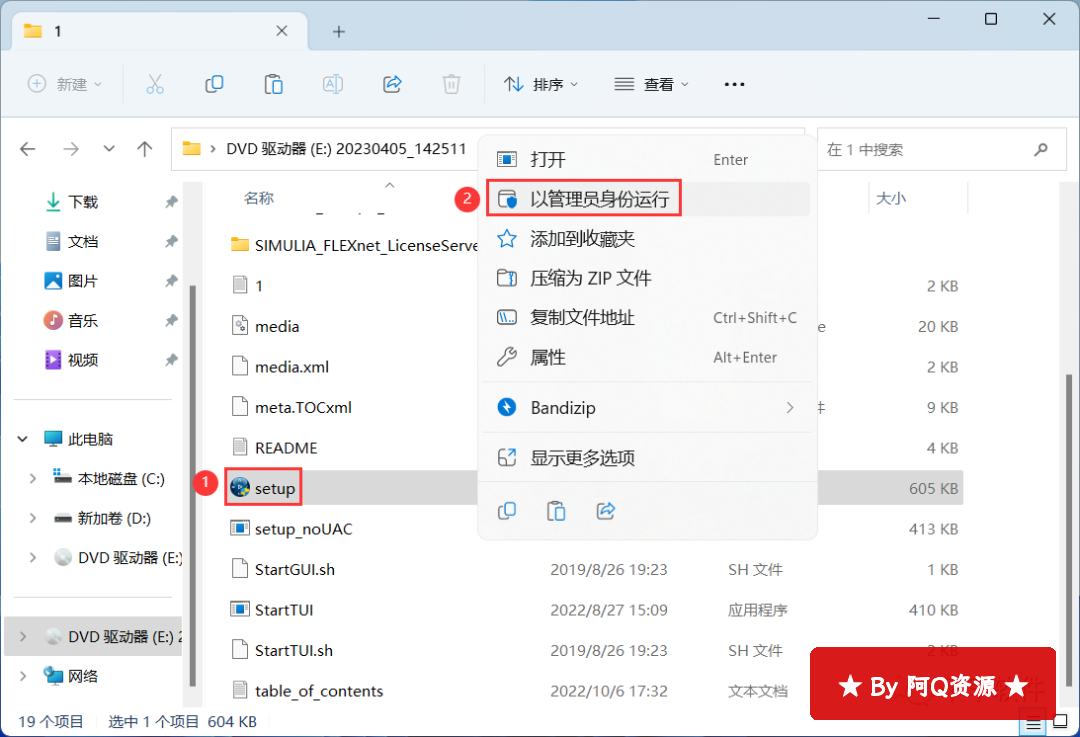This screenshot has width=1080, height=737.
Task: Open a new tab with plus button
Action: click(x=339, y=31)
